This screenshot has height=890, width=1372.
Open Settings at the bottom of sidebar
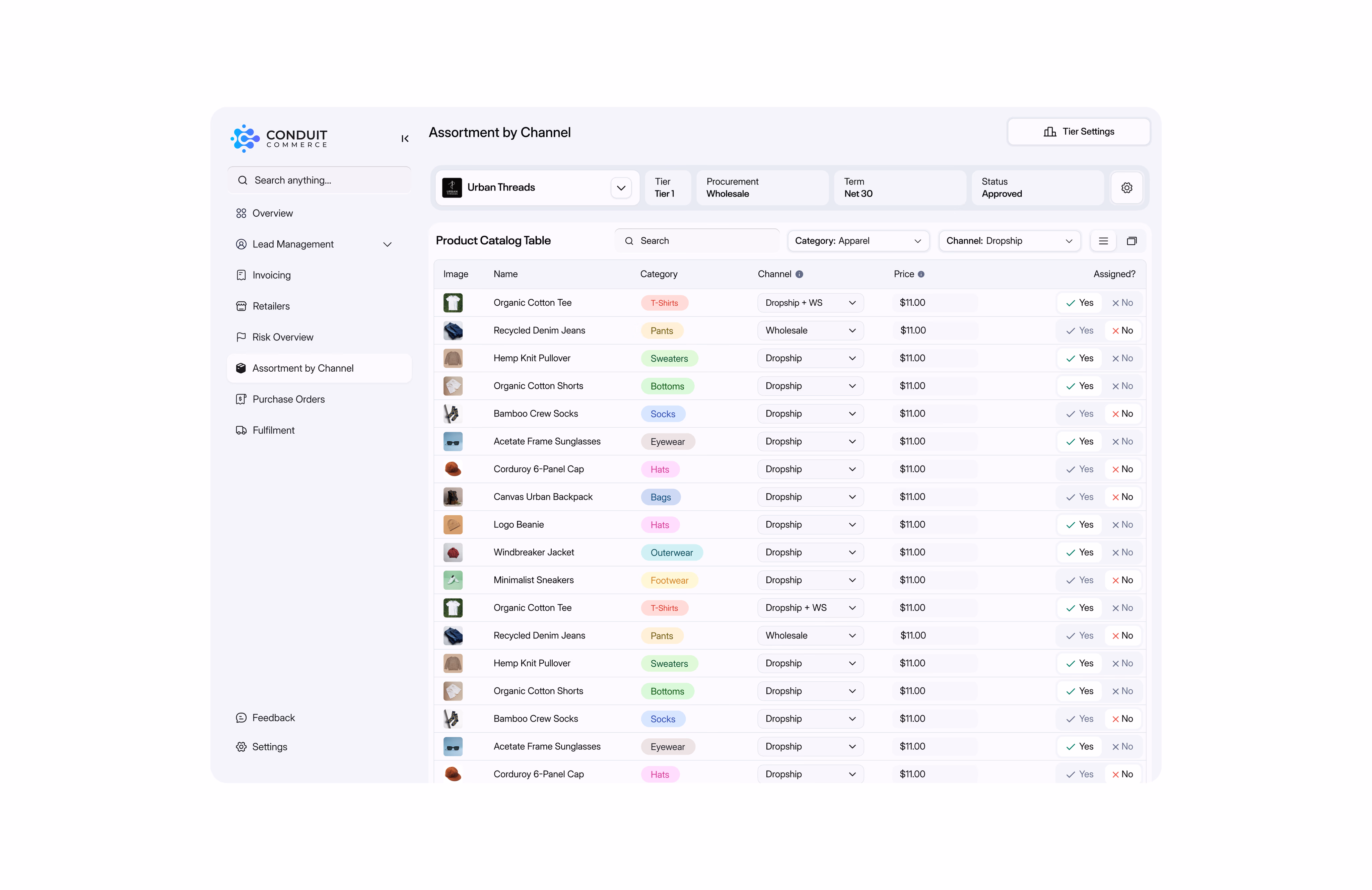(x=269, y=746)
